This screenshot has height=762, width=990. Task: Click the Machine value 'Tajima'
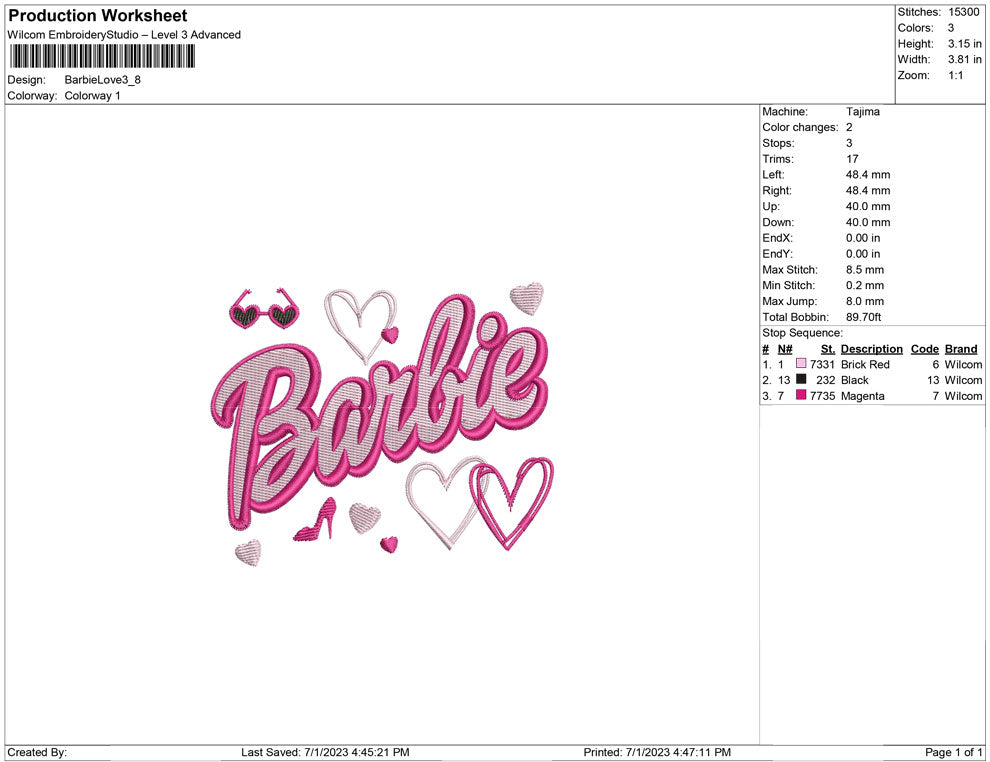pos(862,112)
